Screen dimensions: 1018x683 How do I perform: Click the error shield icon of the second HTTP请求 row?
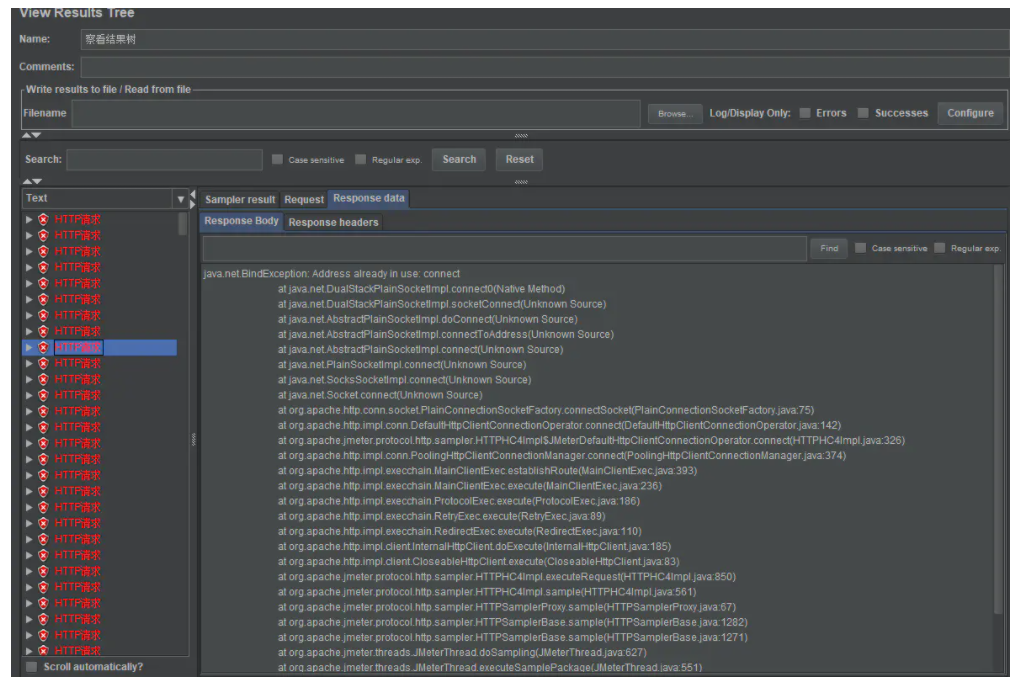[43, 235]
